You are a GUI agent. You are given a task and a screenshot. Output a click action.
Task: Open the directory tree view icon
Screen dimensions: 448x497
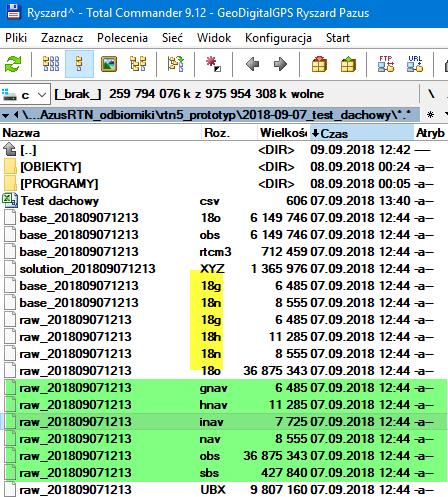point(138,64)
